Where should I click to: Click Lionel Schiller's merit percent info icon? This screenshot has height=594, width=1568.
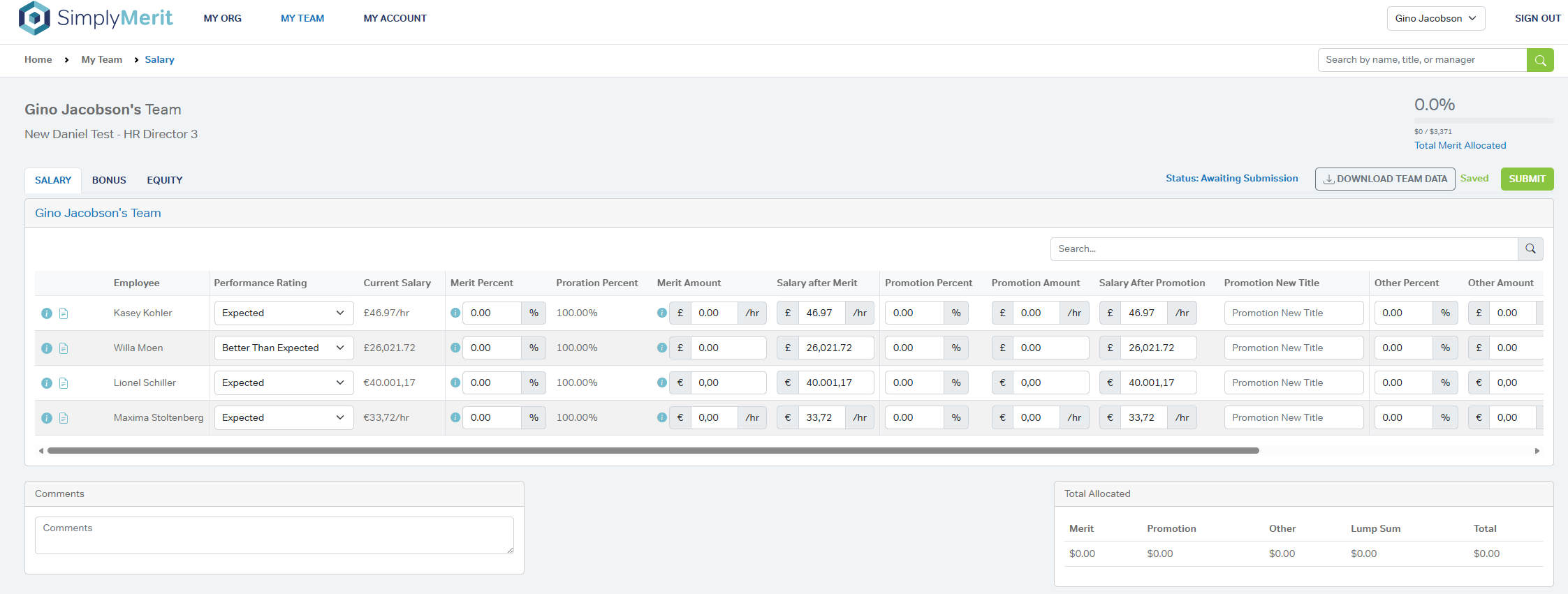(455, 383)
